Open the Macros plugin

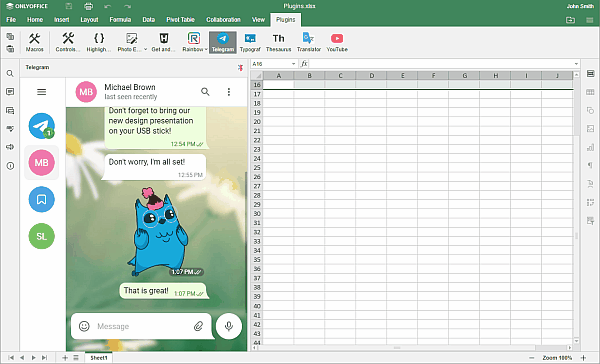click(34, 42)
